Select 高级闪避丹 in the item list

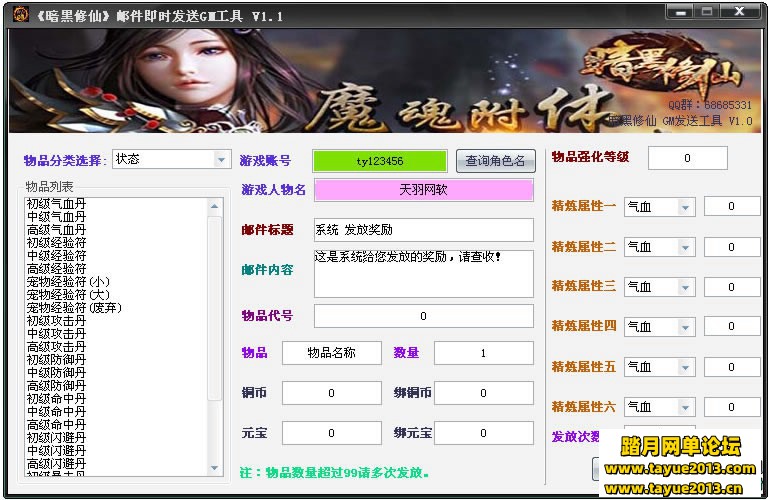point(56,464)
